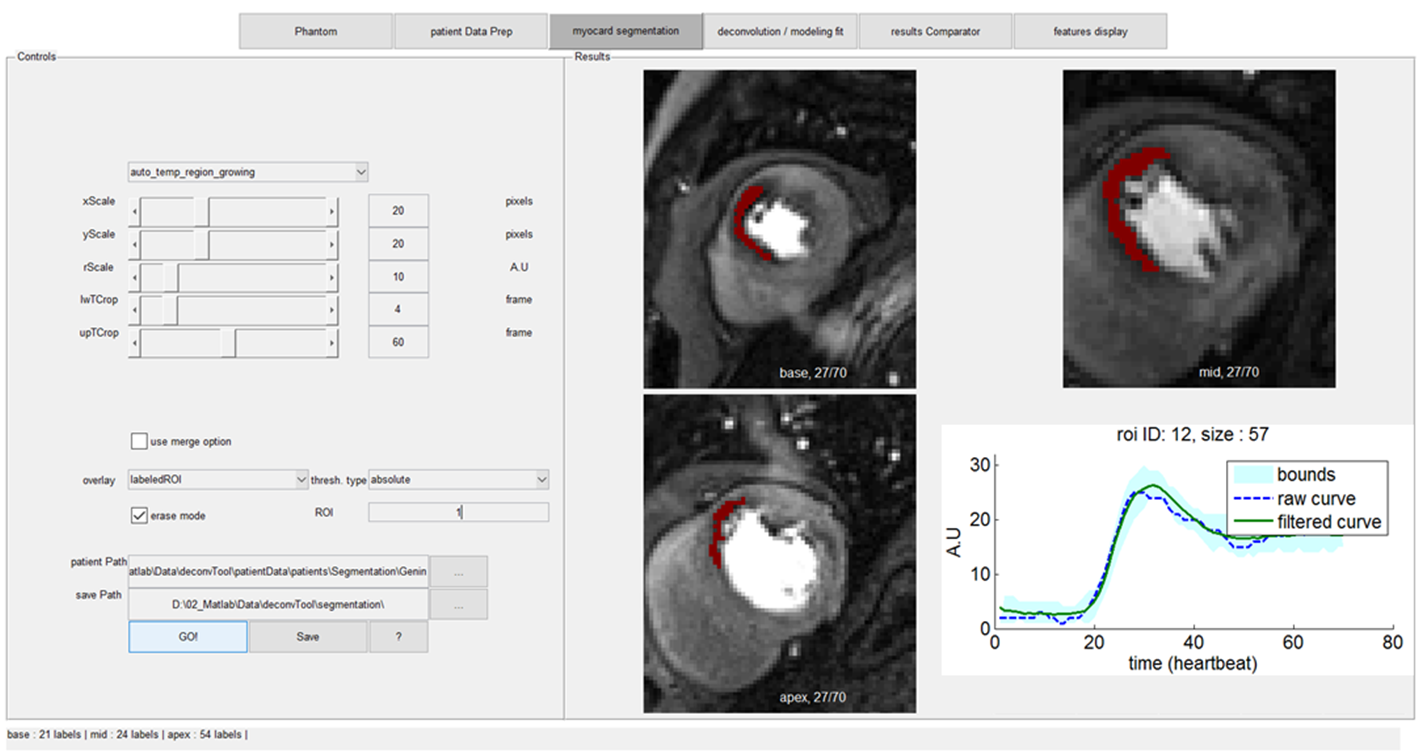Image resolution: width=1423 pixels, height=754 pixels.
Task: Enable the use merge option checkbox
Action: 139,441
